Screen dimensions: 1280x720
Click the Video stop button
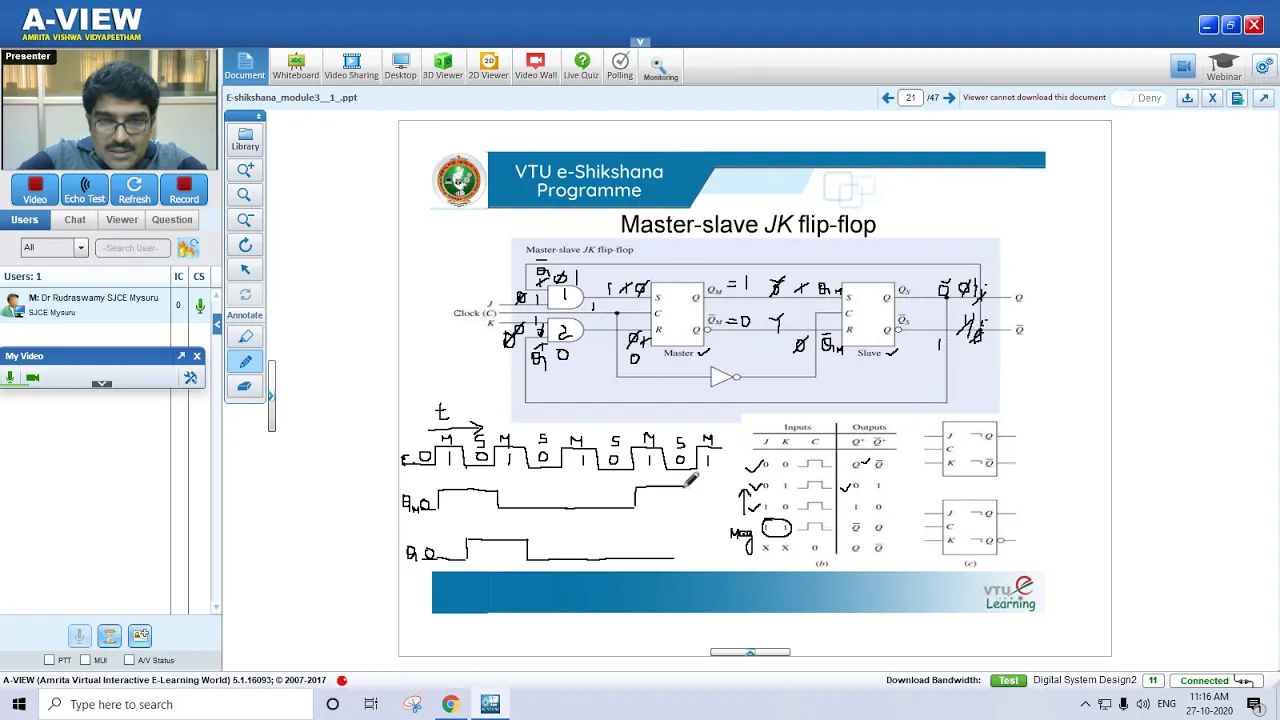(35, 190)
